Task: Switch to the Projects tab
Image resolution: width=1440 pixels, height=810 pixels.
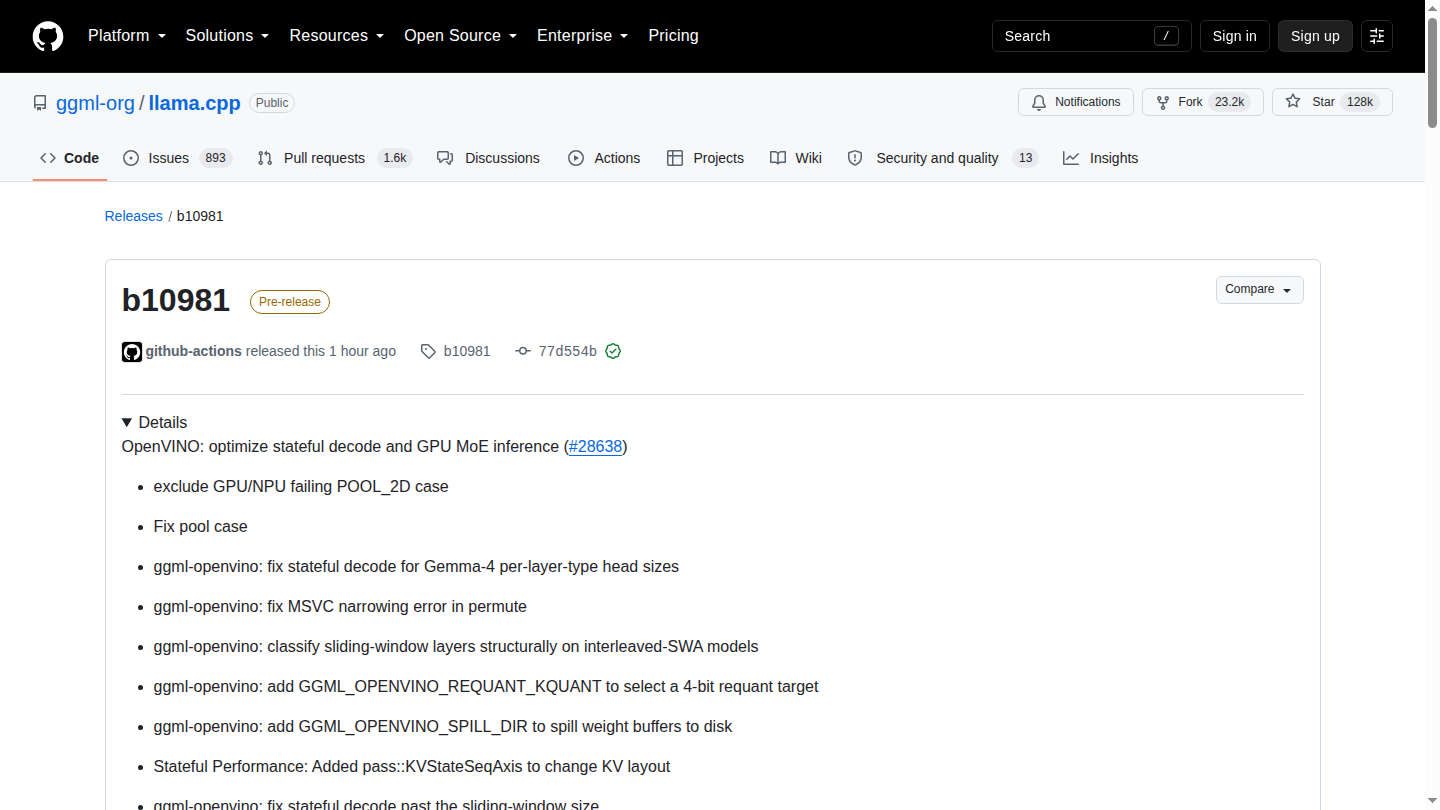Action: click(x=705, y=158)
